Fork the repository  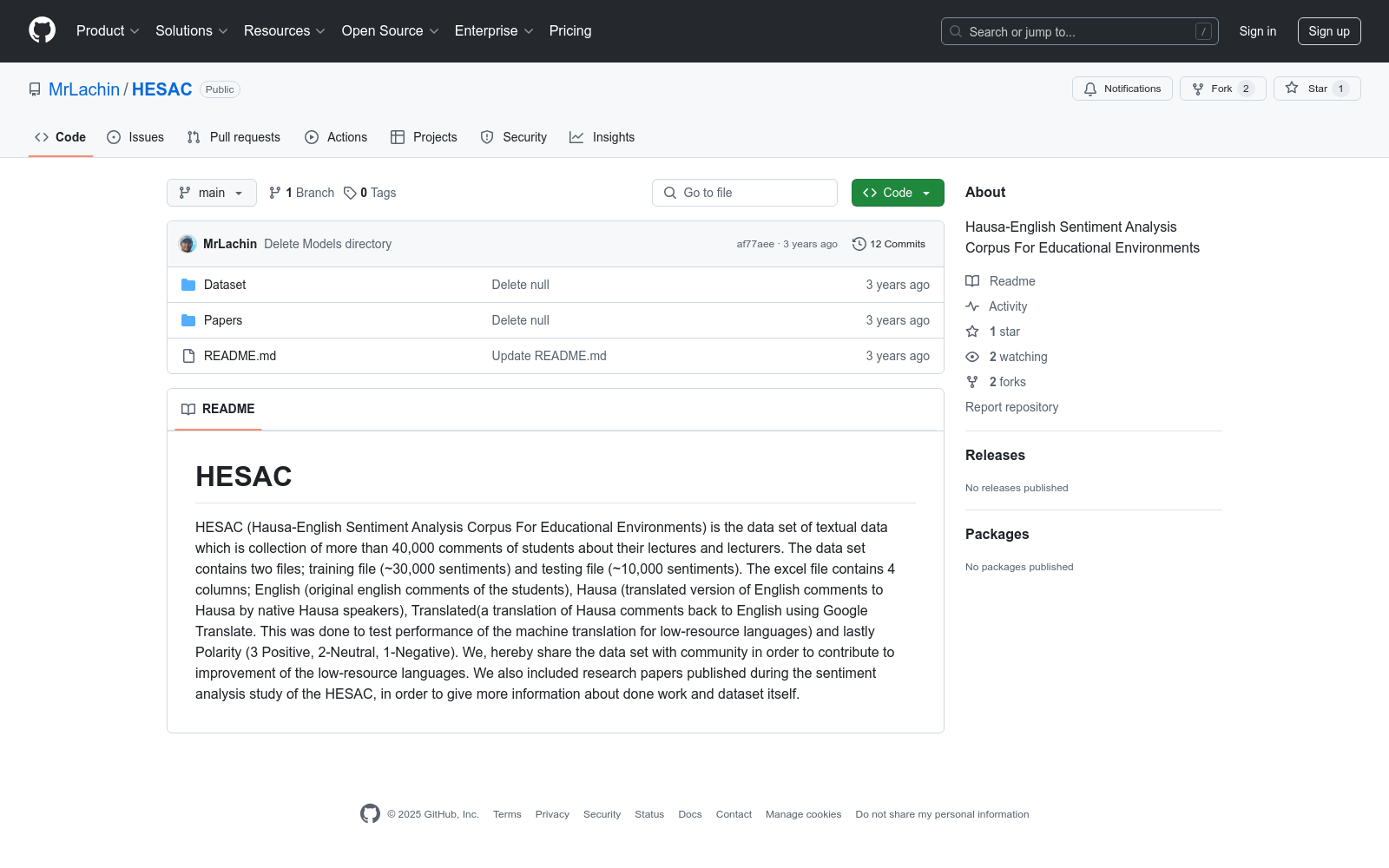(x=1223, y=89)
